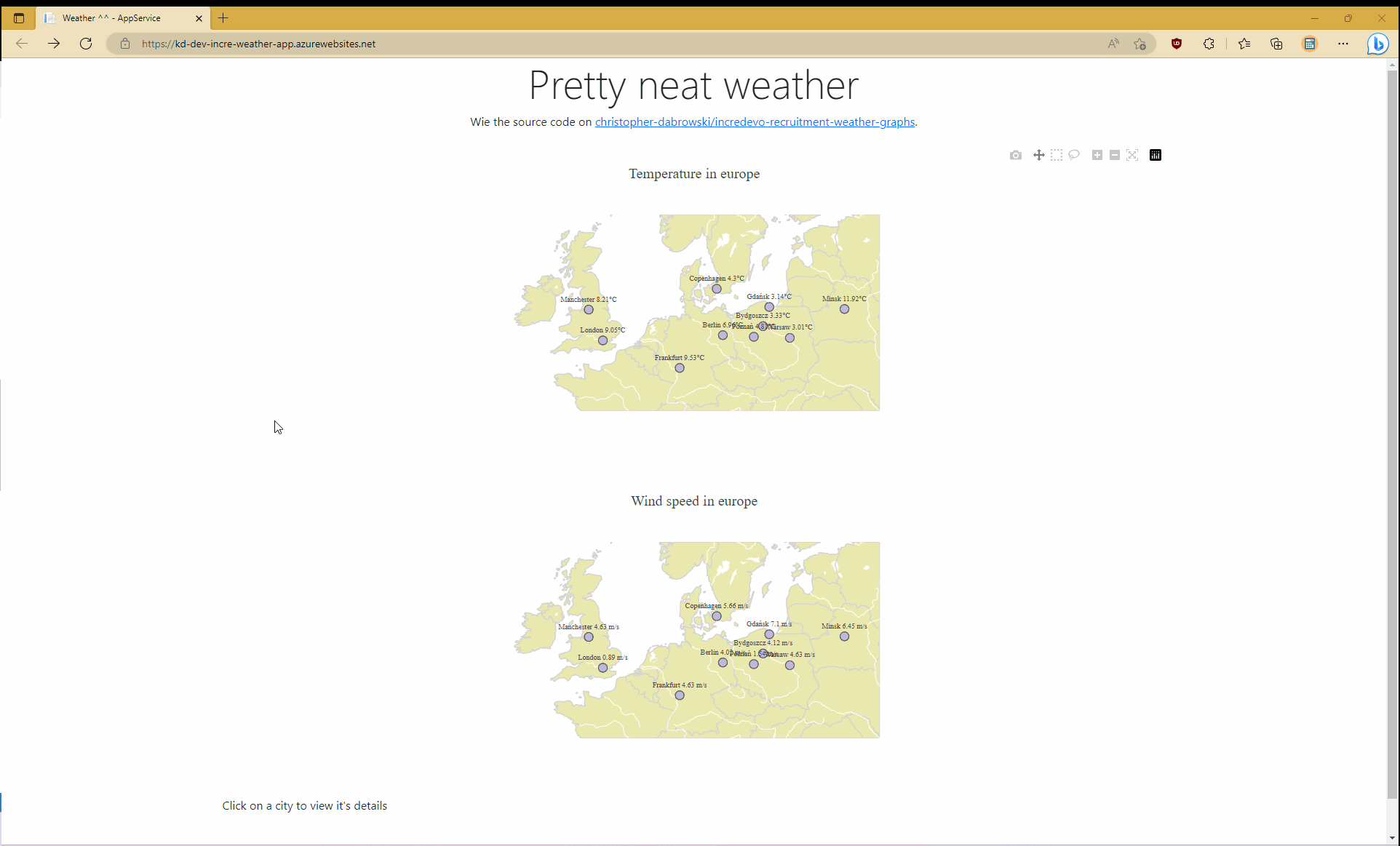The image size is (1400, 846).
Task: Activate Box Select tool
Action: point(1057,155)
